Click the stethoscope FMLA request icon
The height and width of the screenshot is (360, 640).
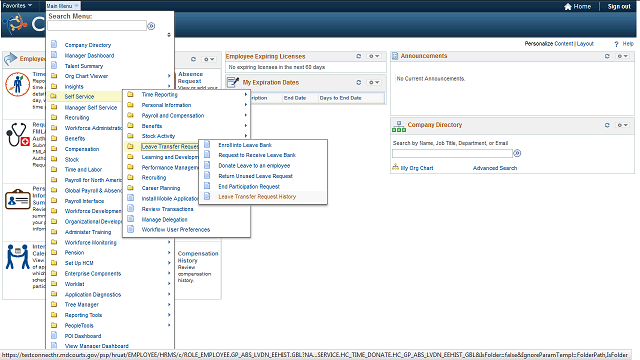click(x=18, y=135)
